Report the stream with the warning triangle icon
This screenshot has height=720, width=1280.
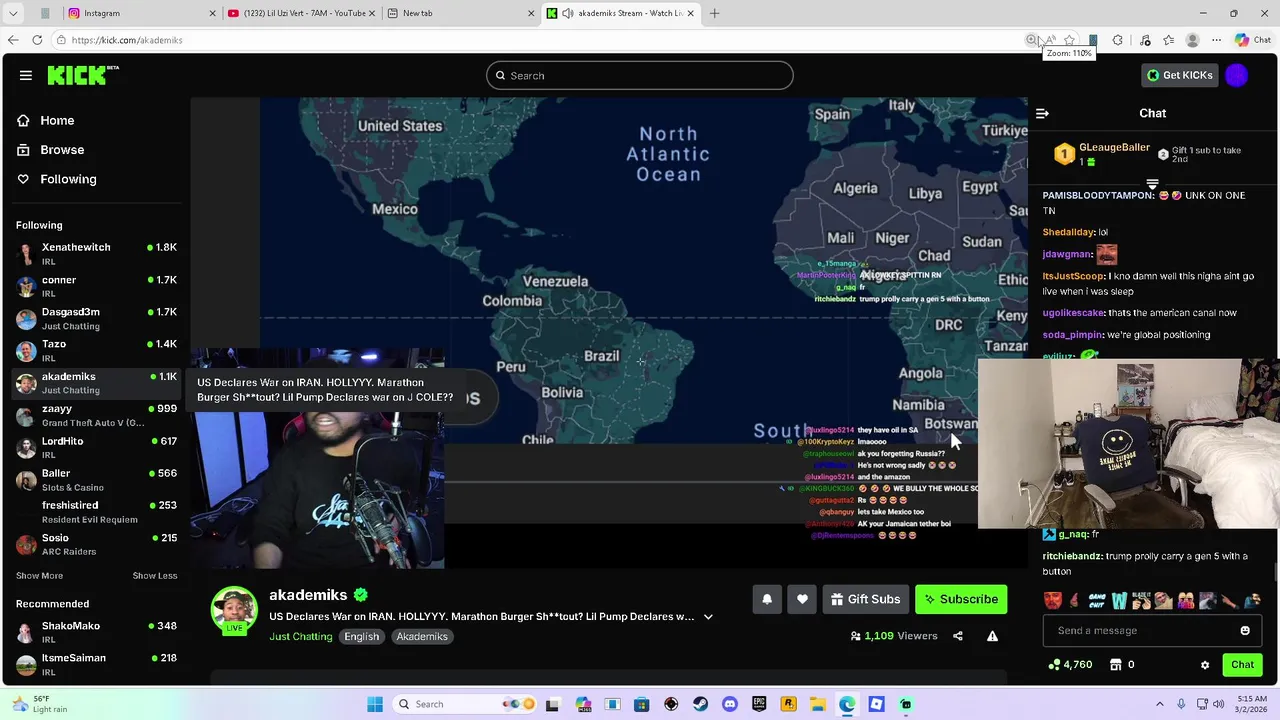pyautogui.click(x=992, y=636)
